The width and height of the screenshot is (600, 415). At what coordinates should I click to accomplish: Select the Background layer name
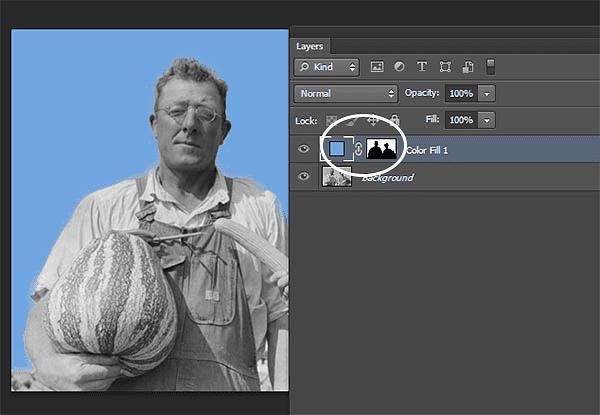tap(387, 177)
